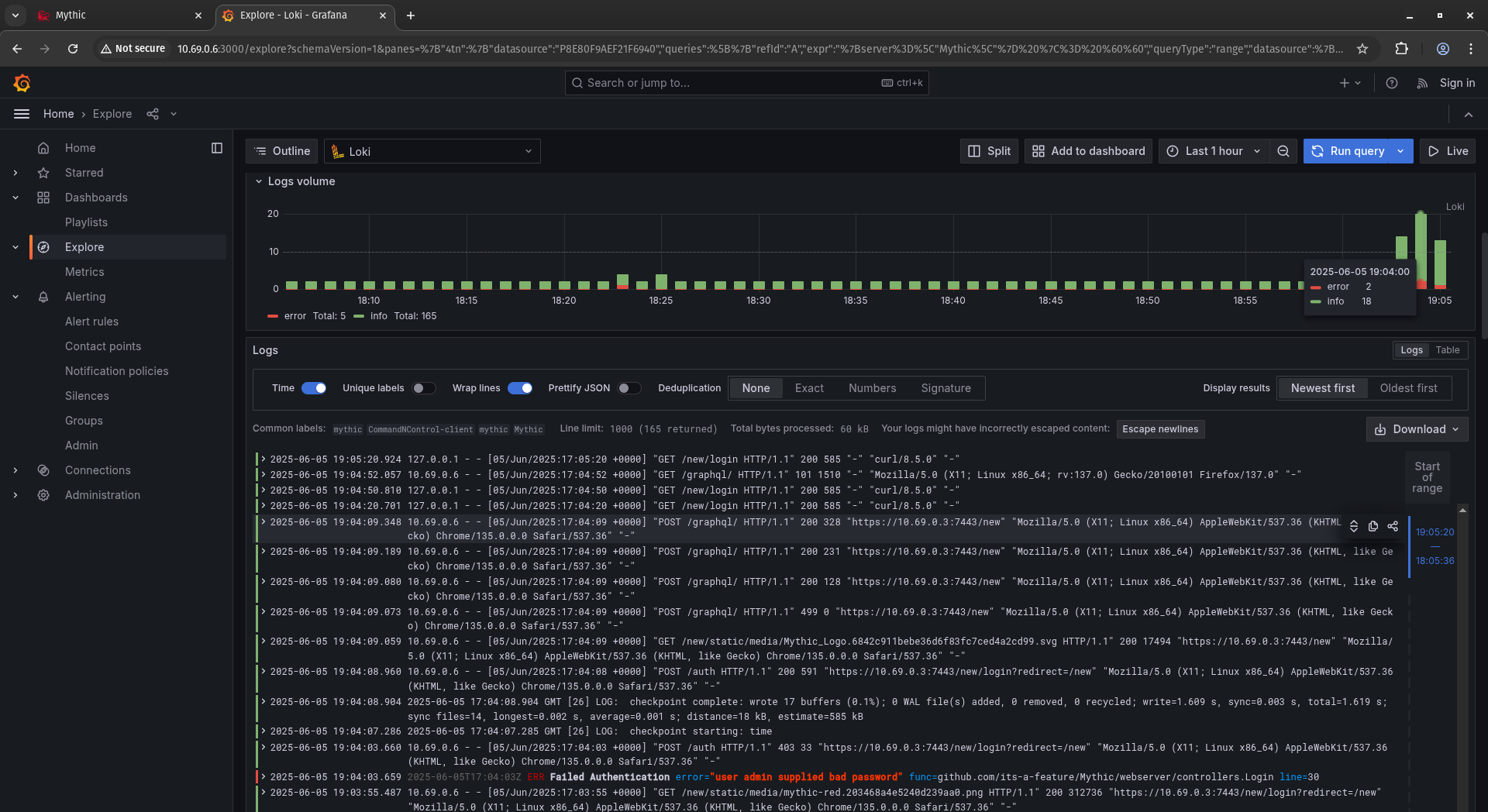Select Numbers deduplication option
Viewport: 1488px width, 812px height.
coord(872,388)
